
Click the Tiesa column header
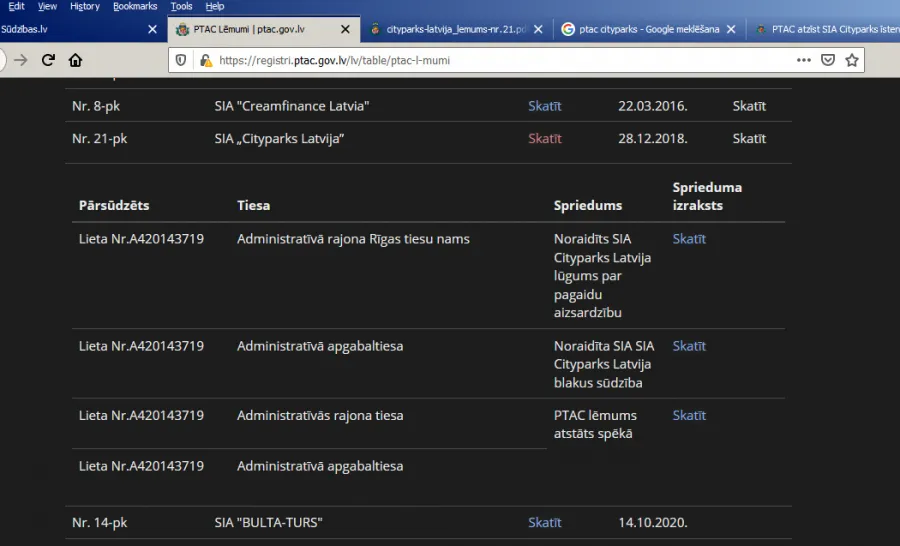click(253, 206)
